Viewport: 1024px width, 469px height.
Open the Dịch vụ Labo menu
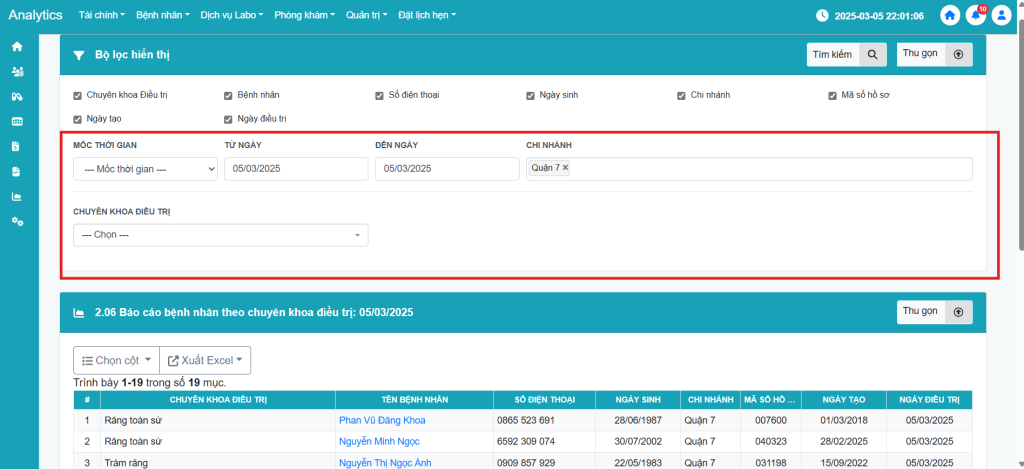230,16
